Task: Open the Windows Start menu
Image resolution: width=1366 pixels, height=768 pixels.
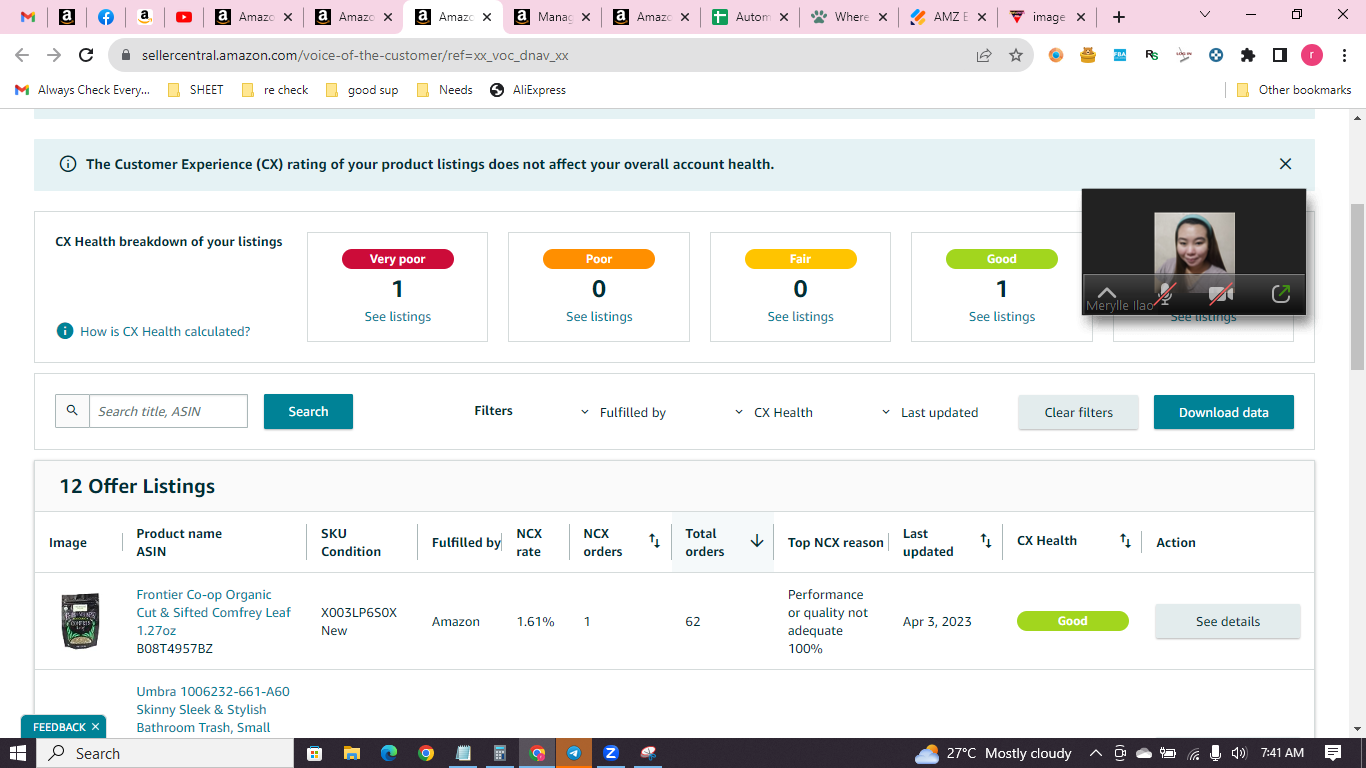Action: click(x=18, y=753)
